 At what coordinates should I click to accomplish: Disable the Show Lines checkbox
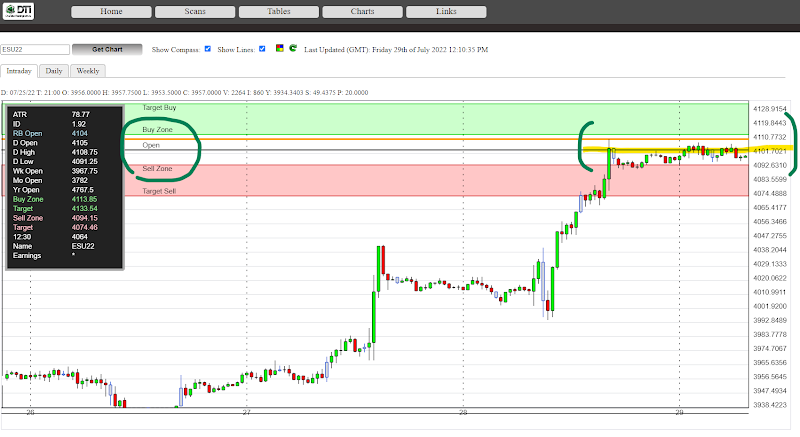click(x=262, y=48)
